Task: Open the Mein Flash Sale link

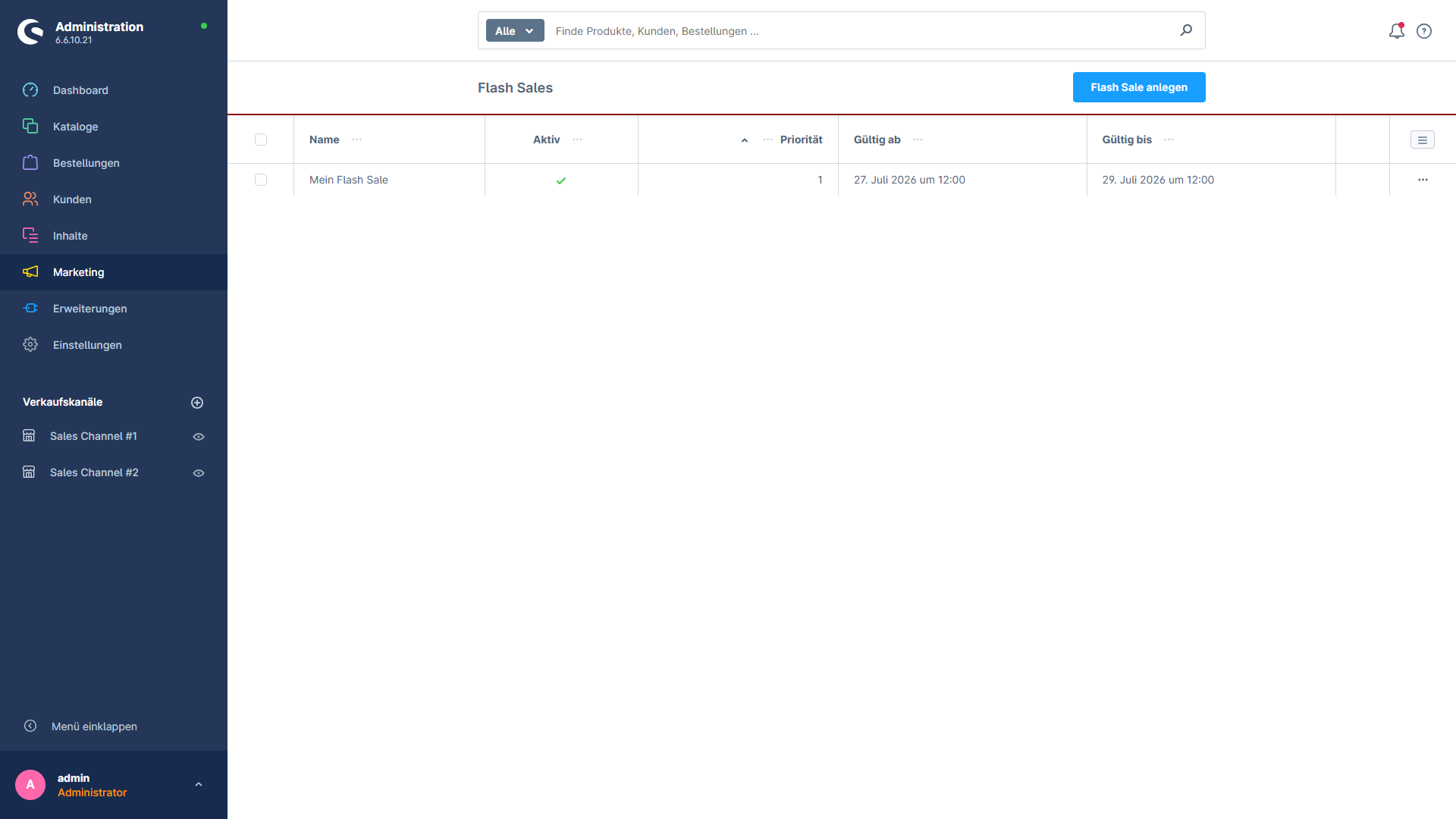Action: (349, 180)
